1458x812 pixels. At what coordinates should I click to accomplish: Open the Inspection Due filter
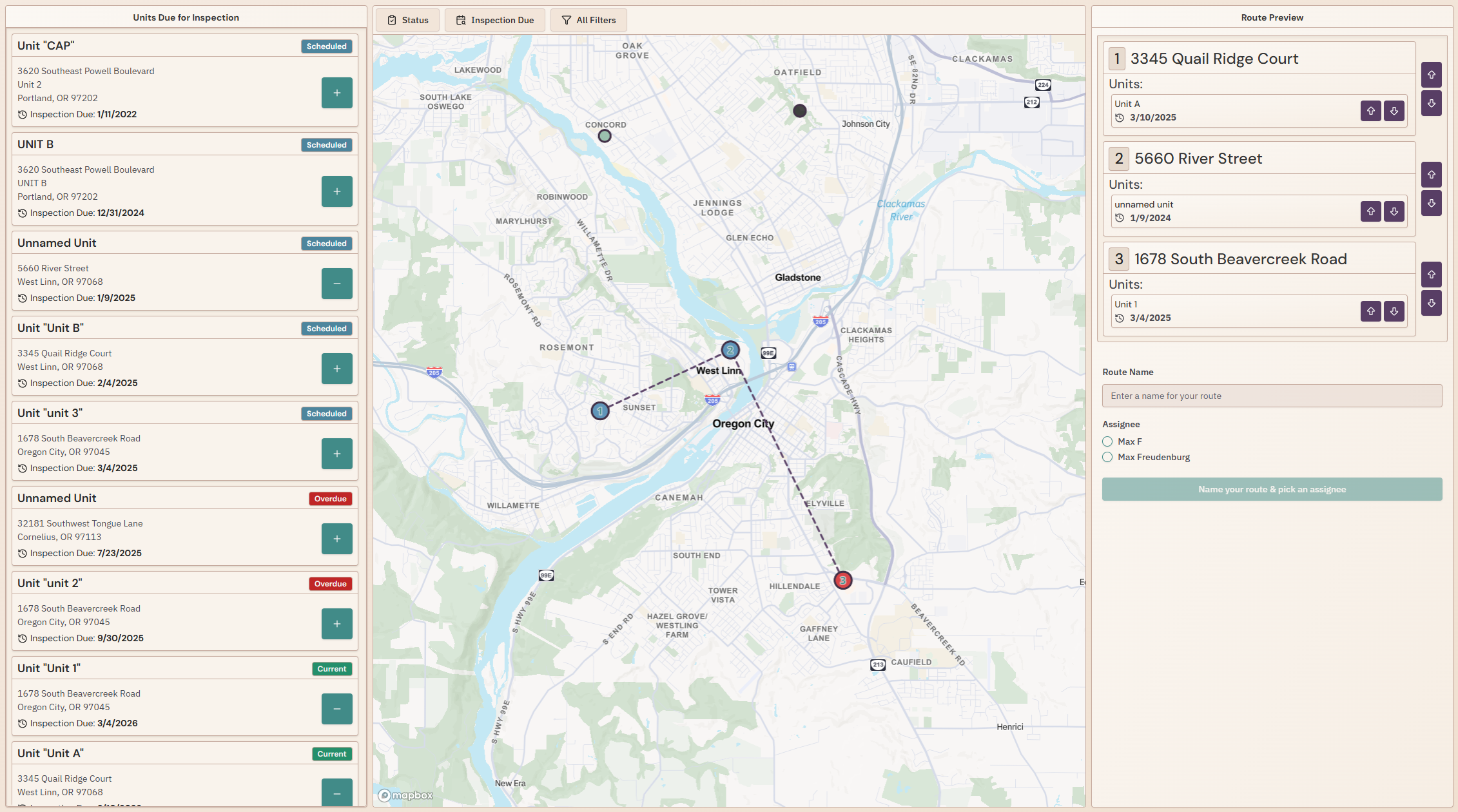(495, 20)
